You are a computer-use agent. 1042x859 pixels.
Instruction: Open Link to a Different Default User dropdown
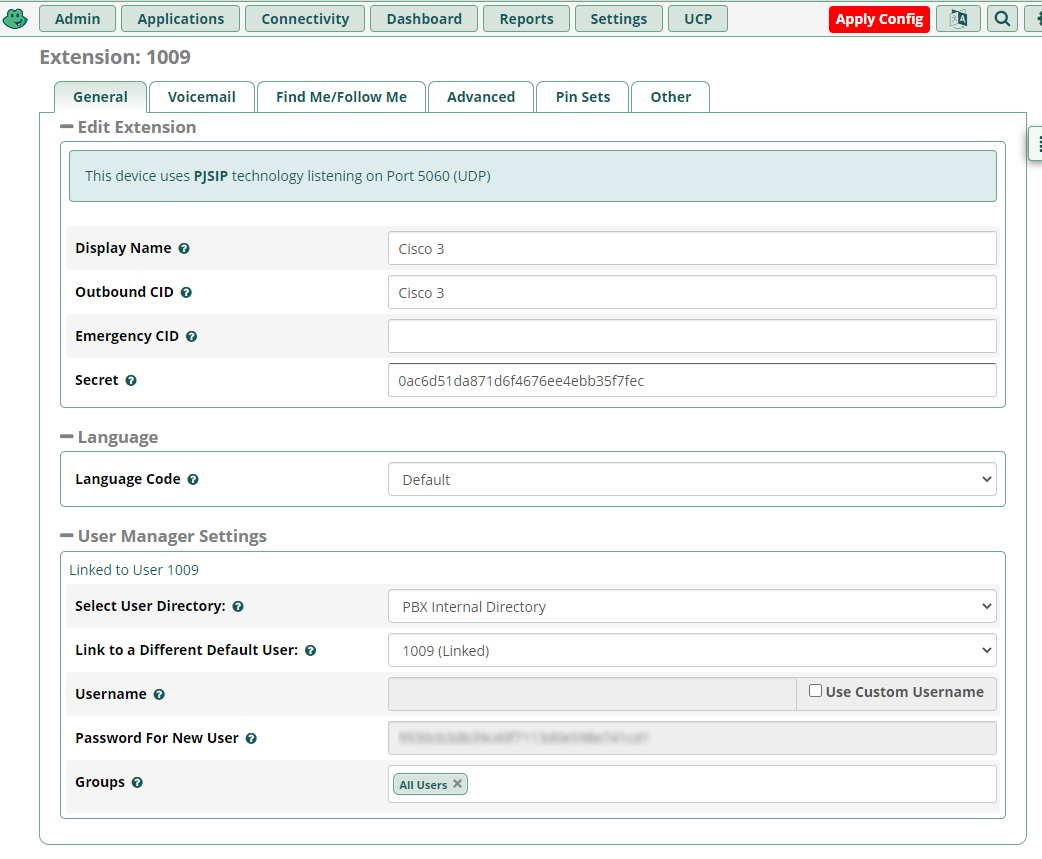coord(692,650)
